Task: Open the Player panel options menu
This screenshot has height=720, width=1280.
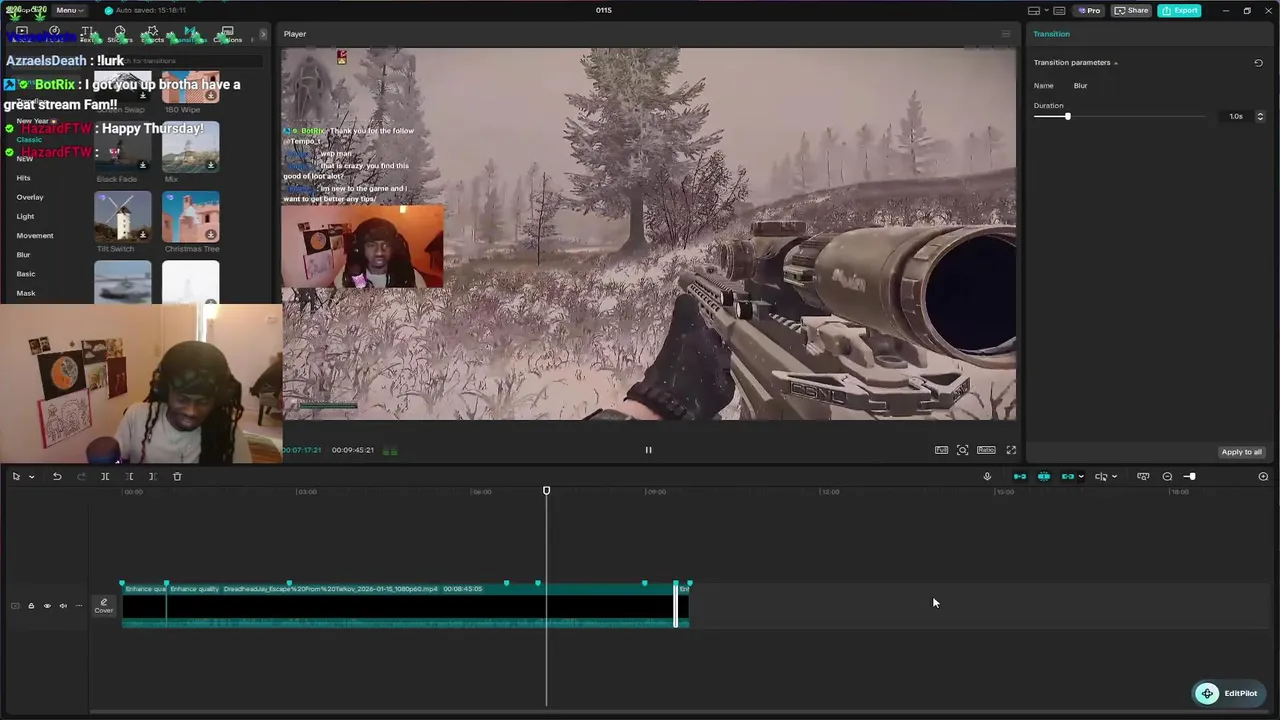Action: (x=1006, y=34)
